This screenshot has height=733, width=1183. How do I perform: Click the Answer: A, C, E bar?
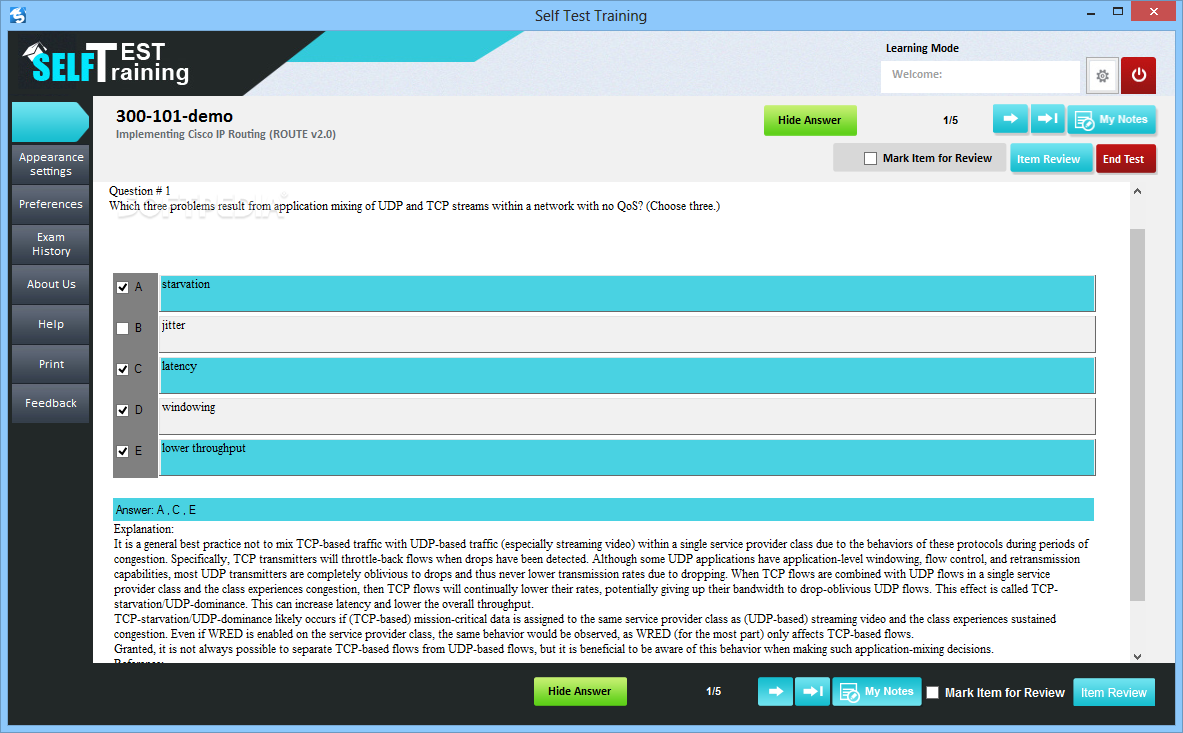click(x=604, y=510)
